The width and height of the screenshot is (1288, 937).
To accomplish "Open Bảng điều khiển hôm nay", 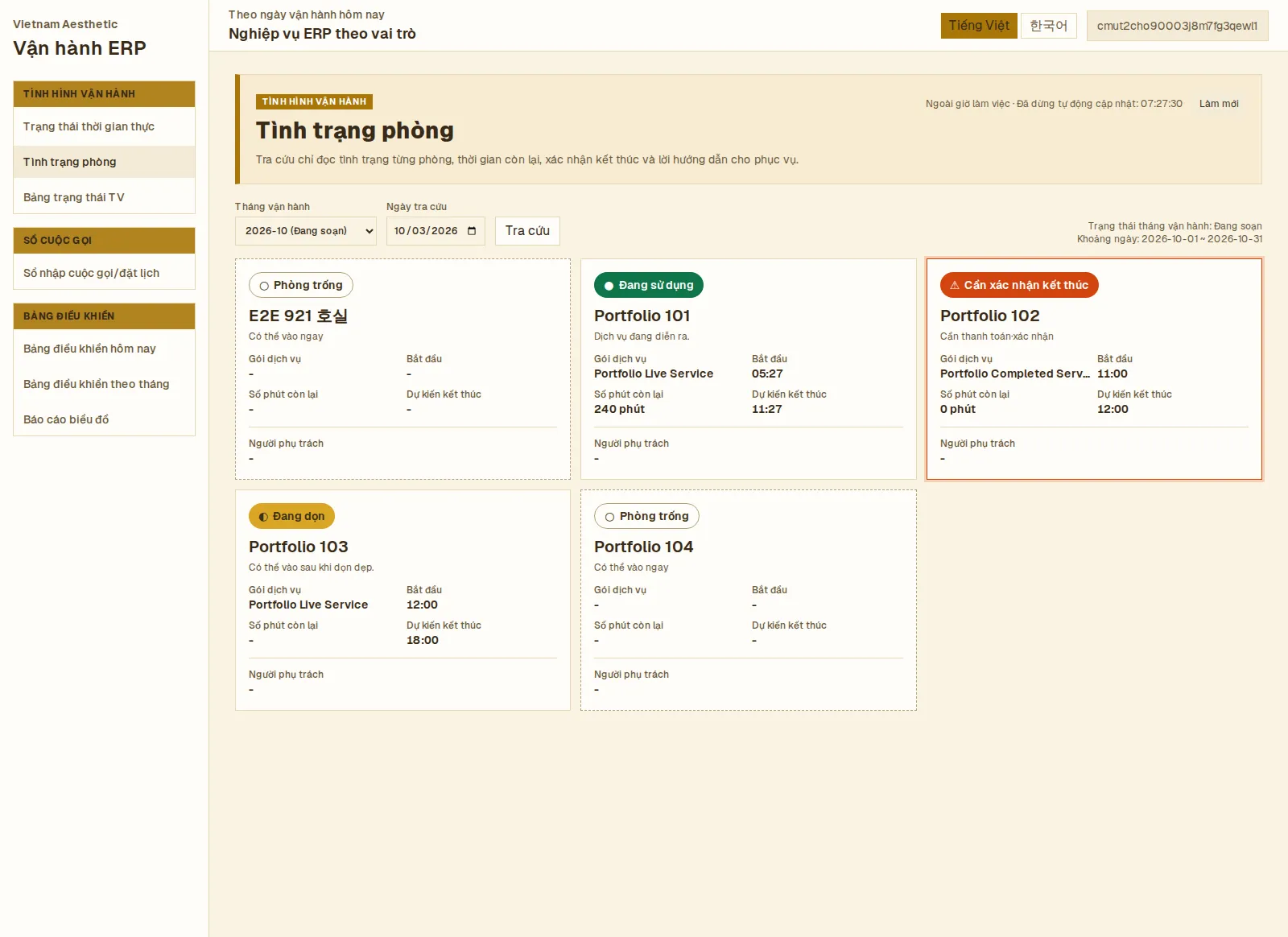I will point(104,349).
